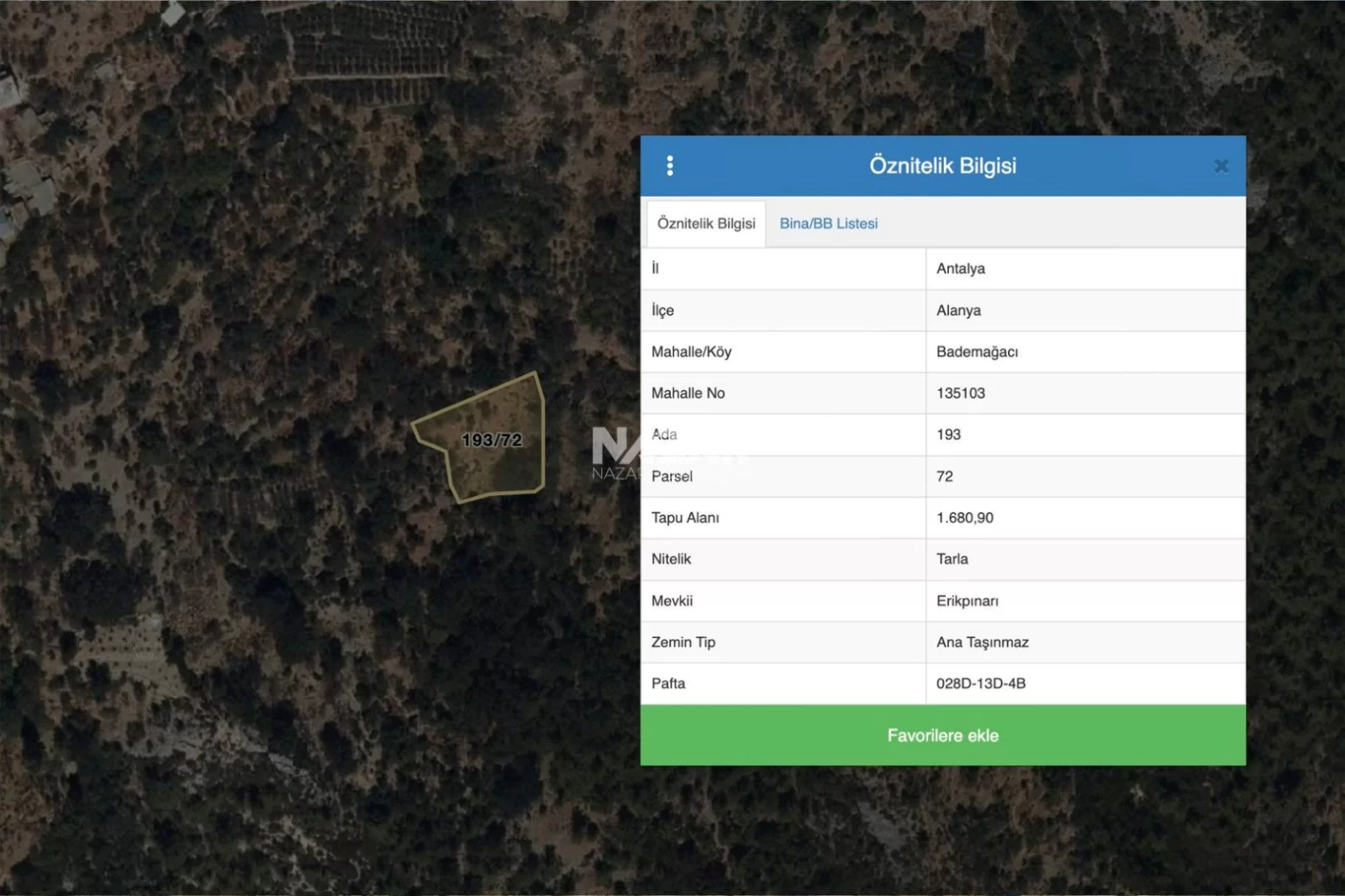1345x896 pixels.
Task: Select the Mevkii value Erikpınarı
Action: pyautogui.click(x=967, y=601)
